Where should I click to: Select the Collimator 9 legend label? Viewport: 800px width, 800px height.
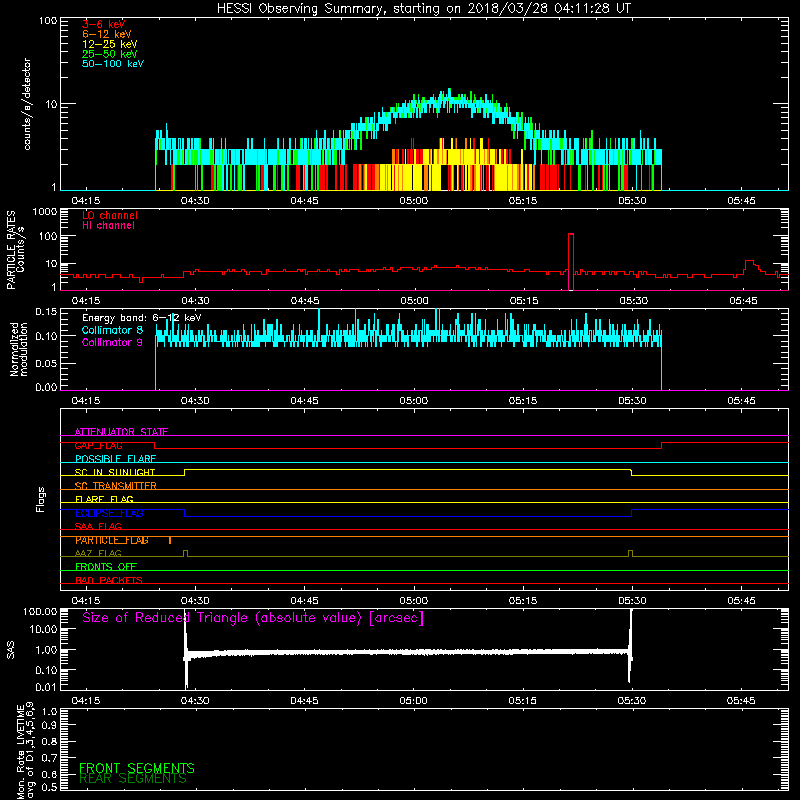tap(112, 342)
